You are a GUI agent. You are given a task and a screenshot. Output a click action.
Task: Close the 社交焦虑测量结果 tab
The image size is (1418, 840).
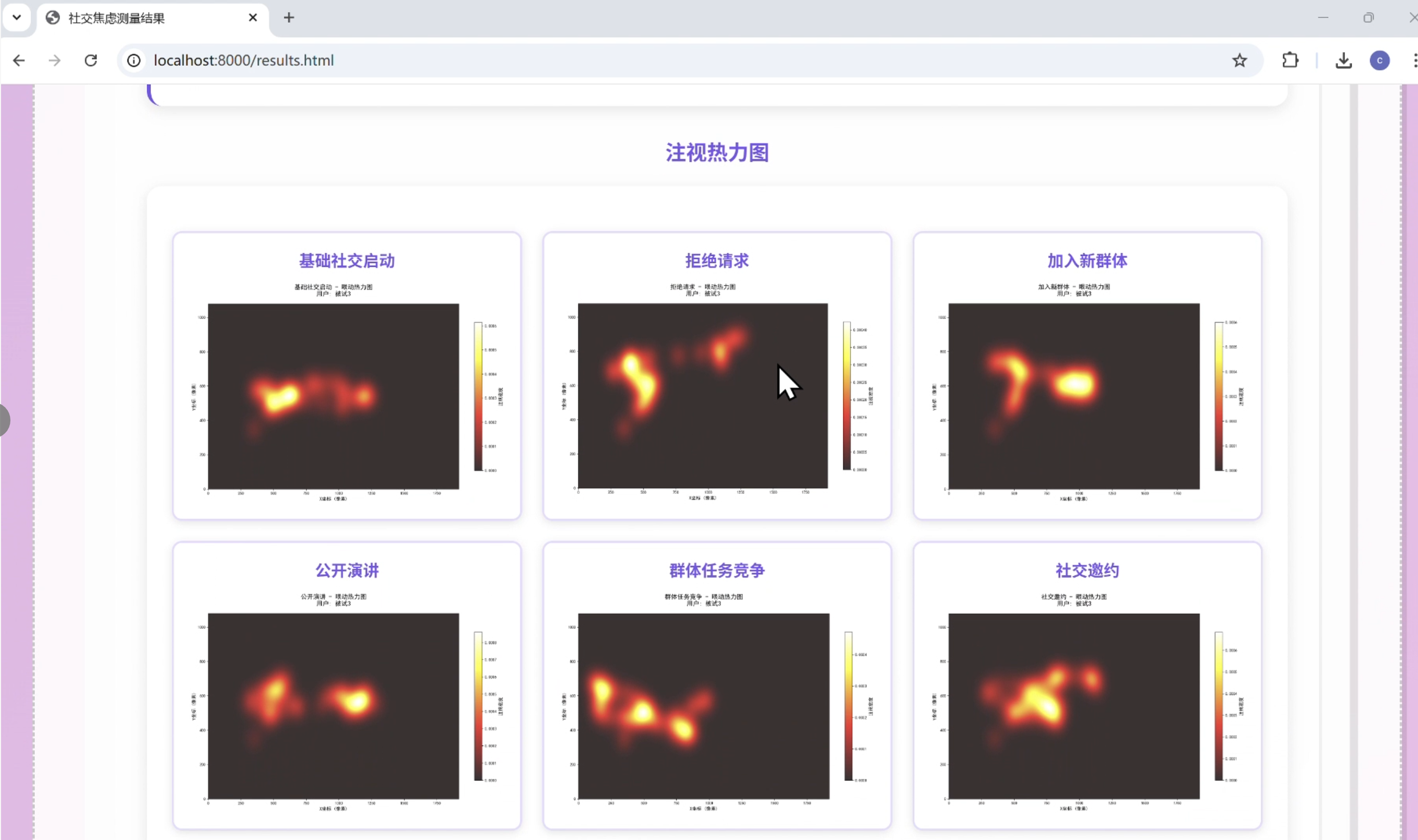(x=253, y=18)
